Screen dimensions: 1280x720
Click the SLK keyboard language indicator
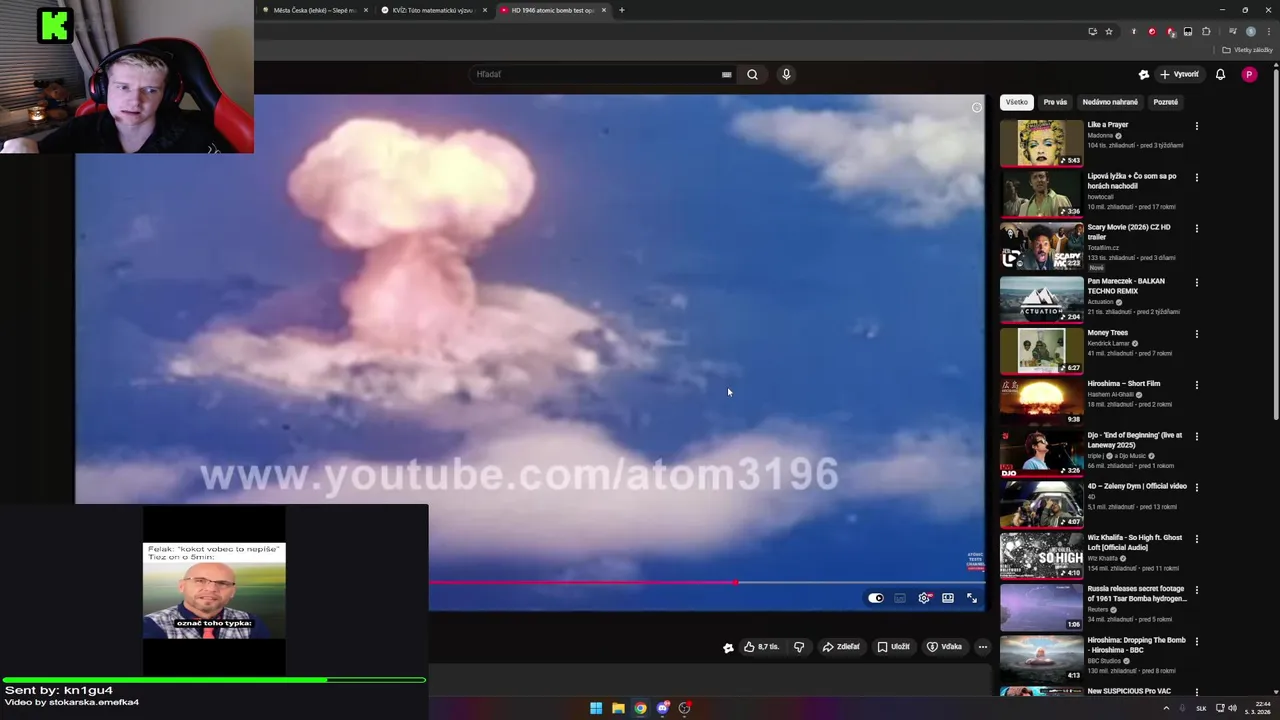point(1201,708)
